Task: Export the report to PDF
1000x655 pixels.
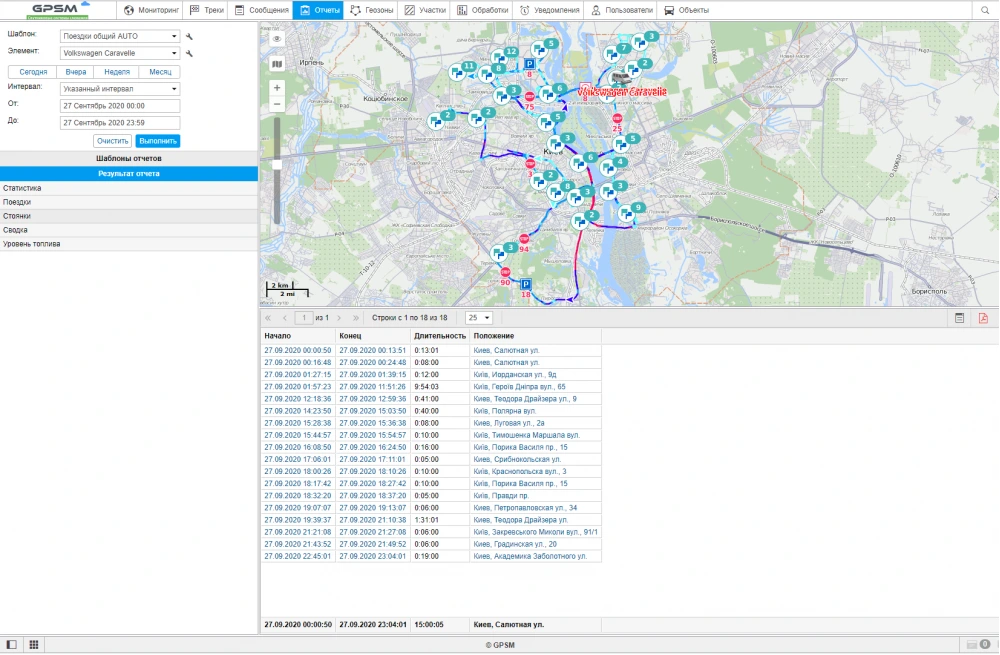Action: (983, 318)
